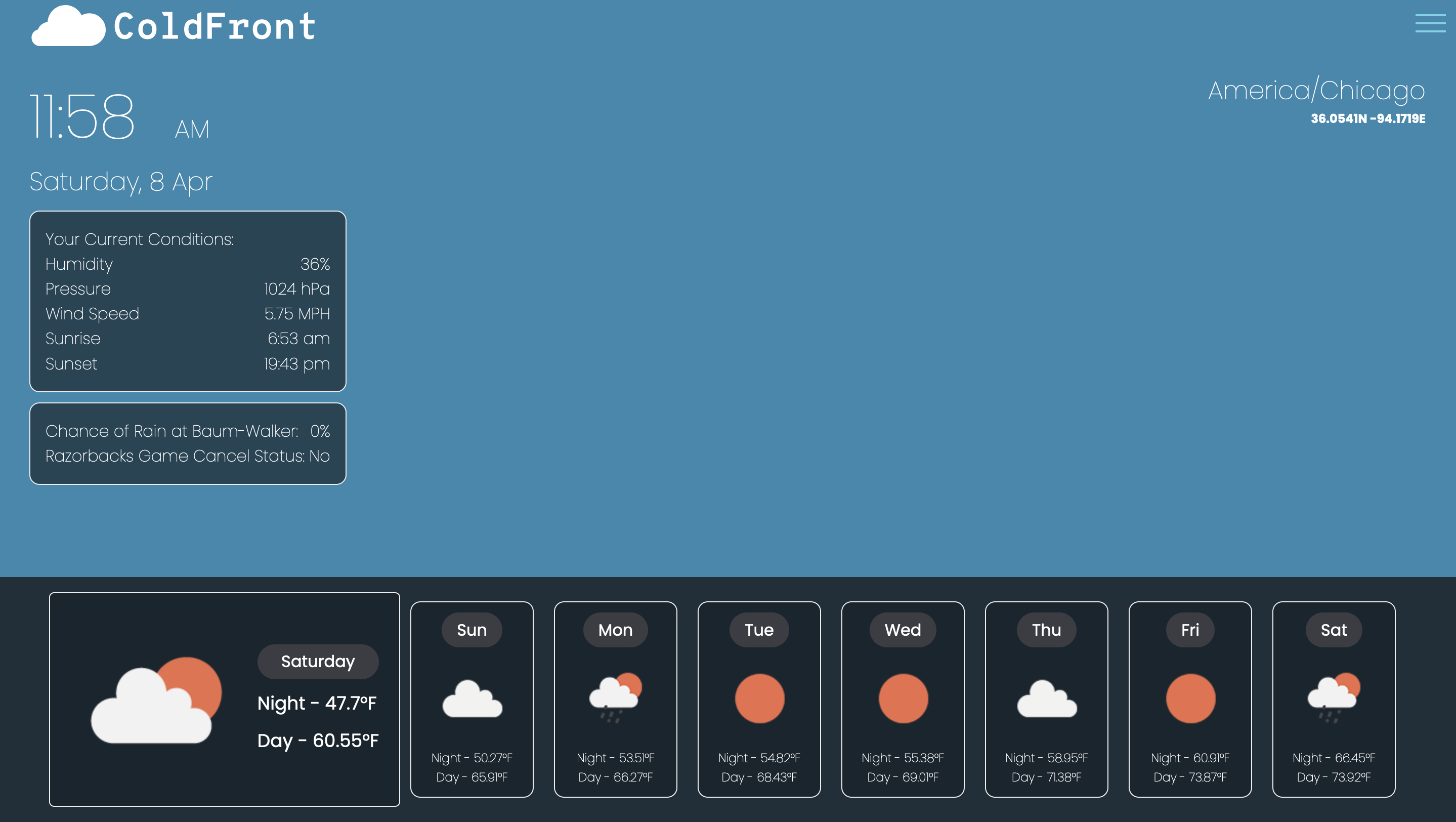Viewport: 1456px width, 822px height.
Task: Click next Sat's rain weather icon
Action: point(1334,697)
